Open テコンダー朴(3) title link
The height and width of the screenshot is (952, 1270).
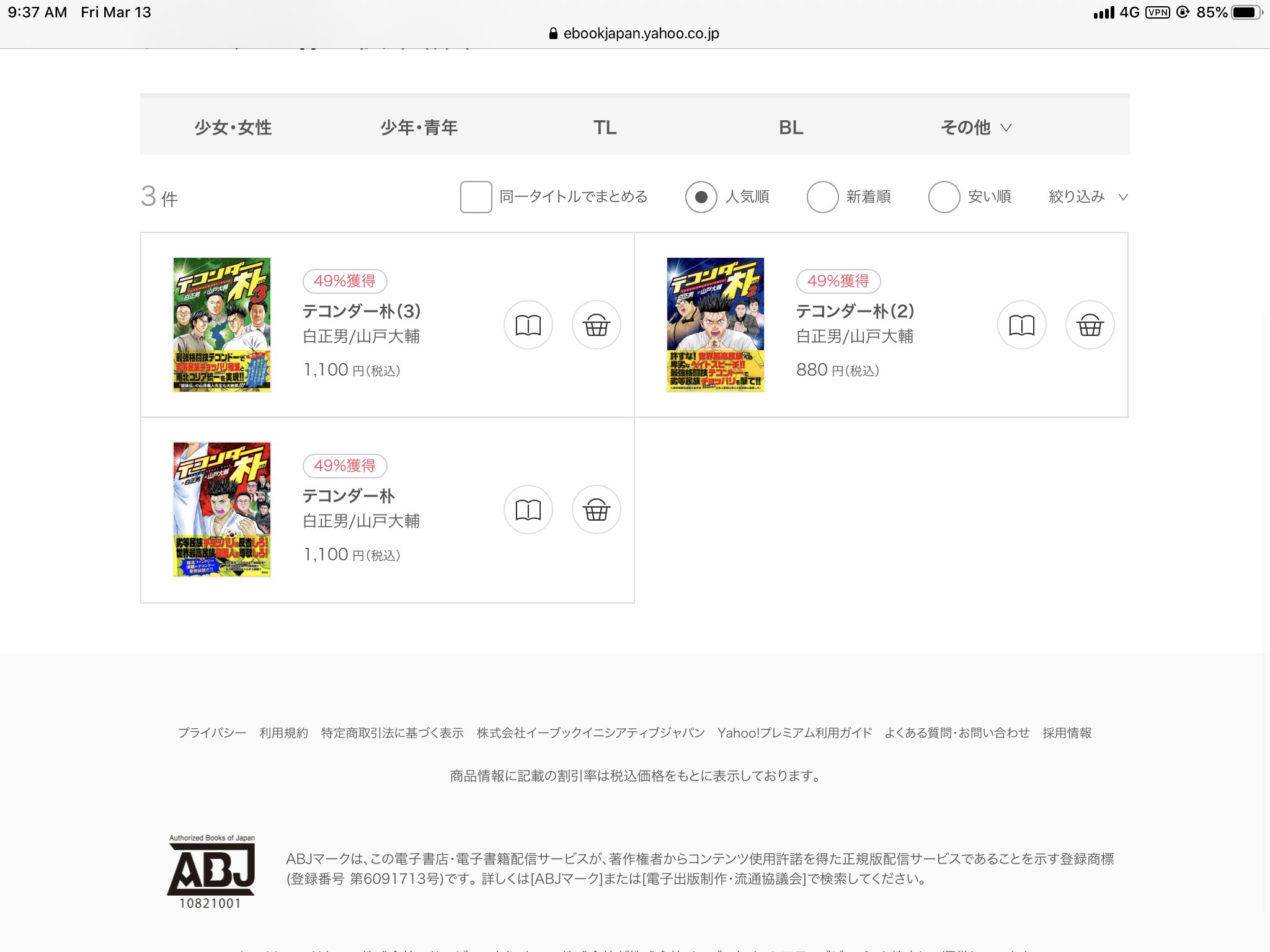coord(362,311)
